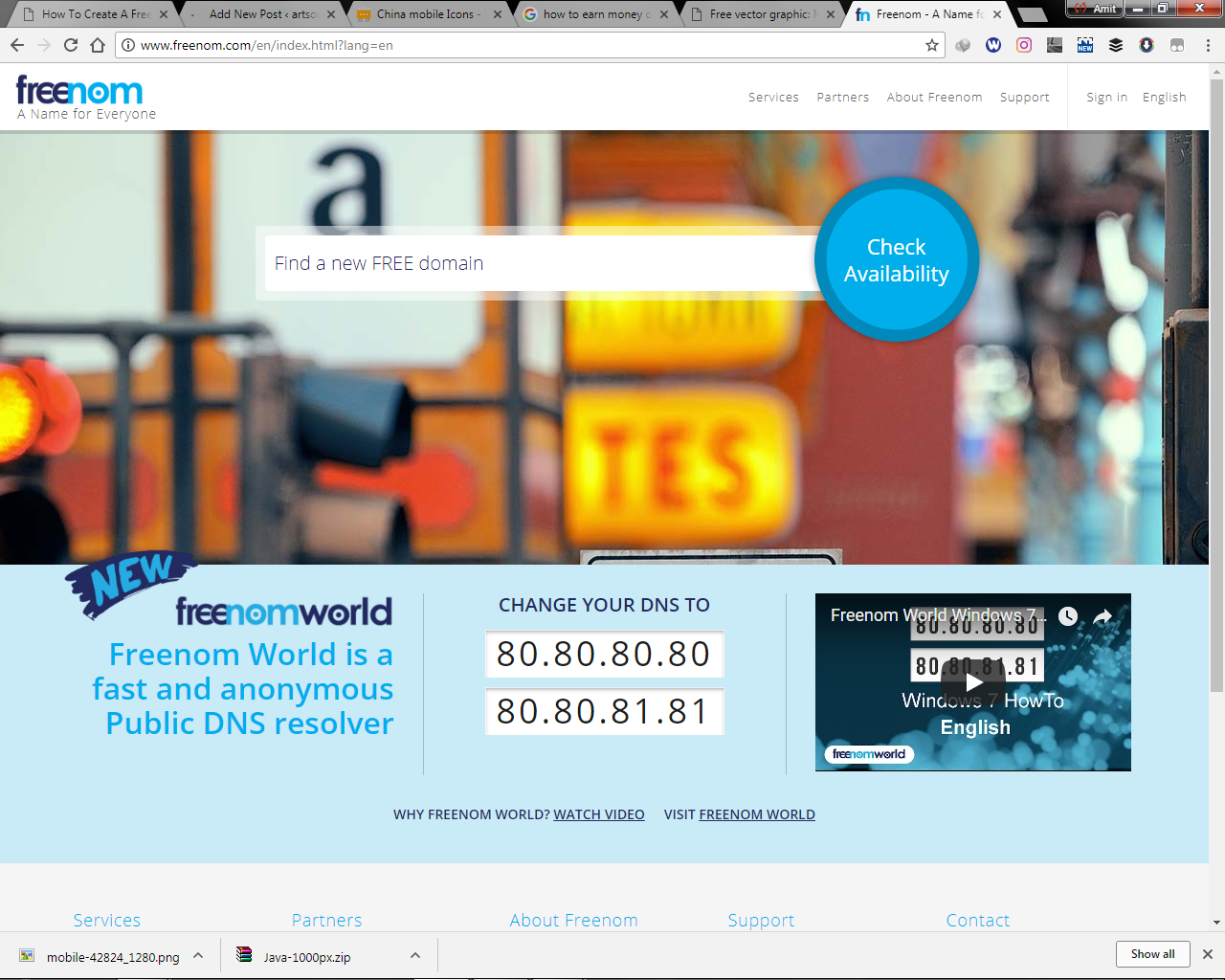Click the address bar URL
This screenshot has width=1225, height=980.
[x=266, y=45]
